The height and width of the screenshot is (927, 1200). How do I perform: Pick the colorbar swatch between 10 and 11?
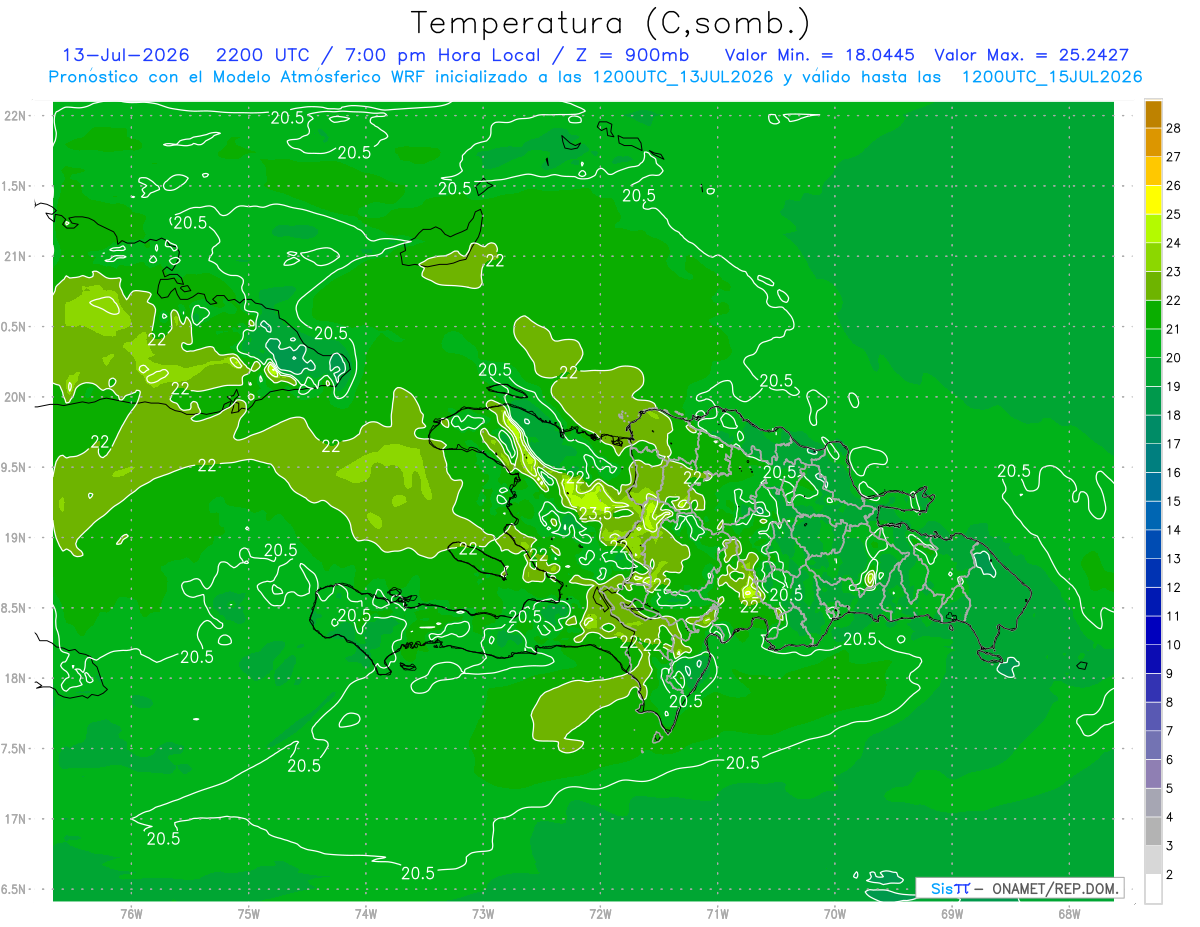click(x=1153, y=630)
